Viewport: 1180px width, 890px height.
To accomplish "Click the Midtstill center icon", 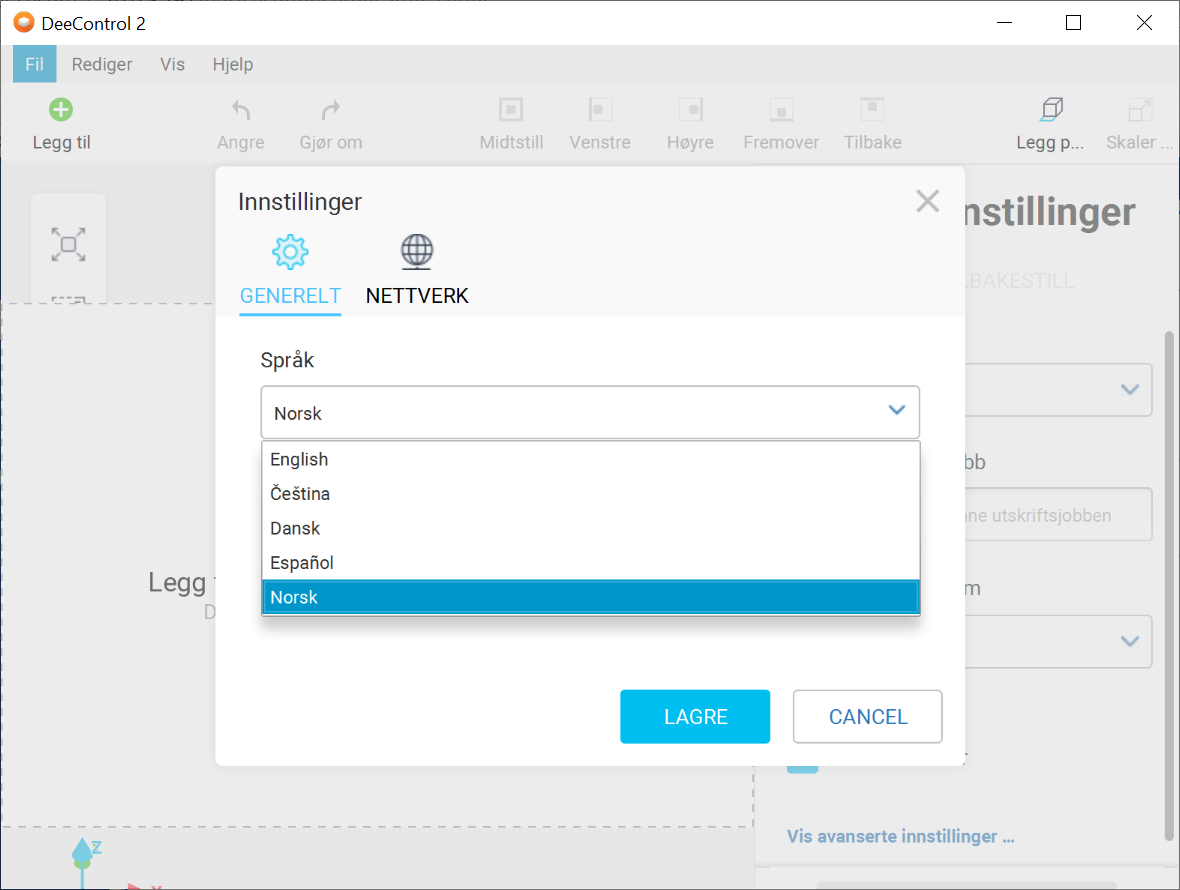I will pos(511,110).
